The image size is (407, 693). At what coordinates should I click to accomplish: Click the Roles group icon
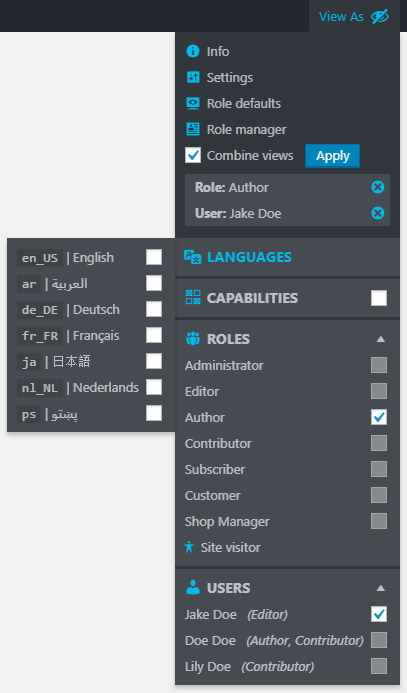[x=193, y=339]
